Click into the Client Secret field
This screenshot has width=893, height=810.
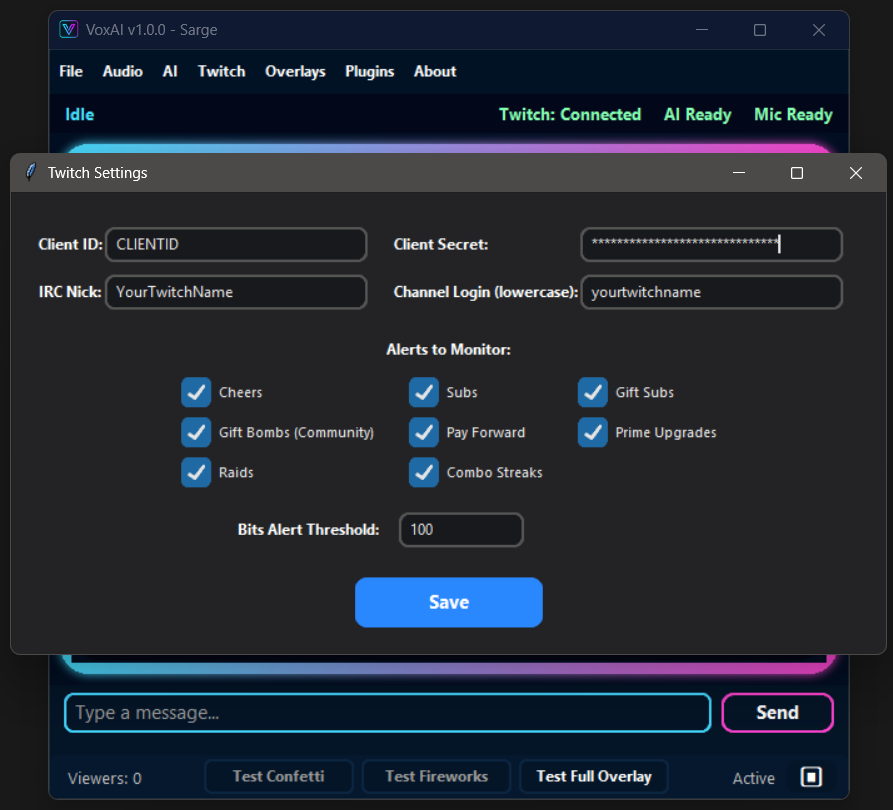coord(711,244)
